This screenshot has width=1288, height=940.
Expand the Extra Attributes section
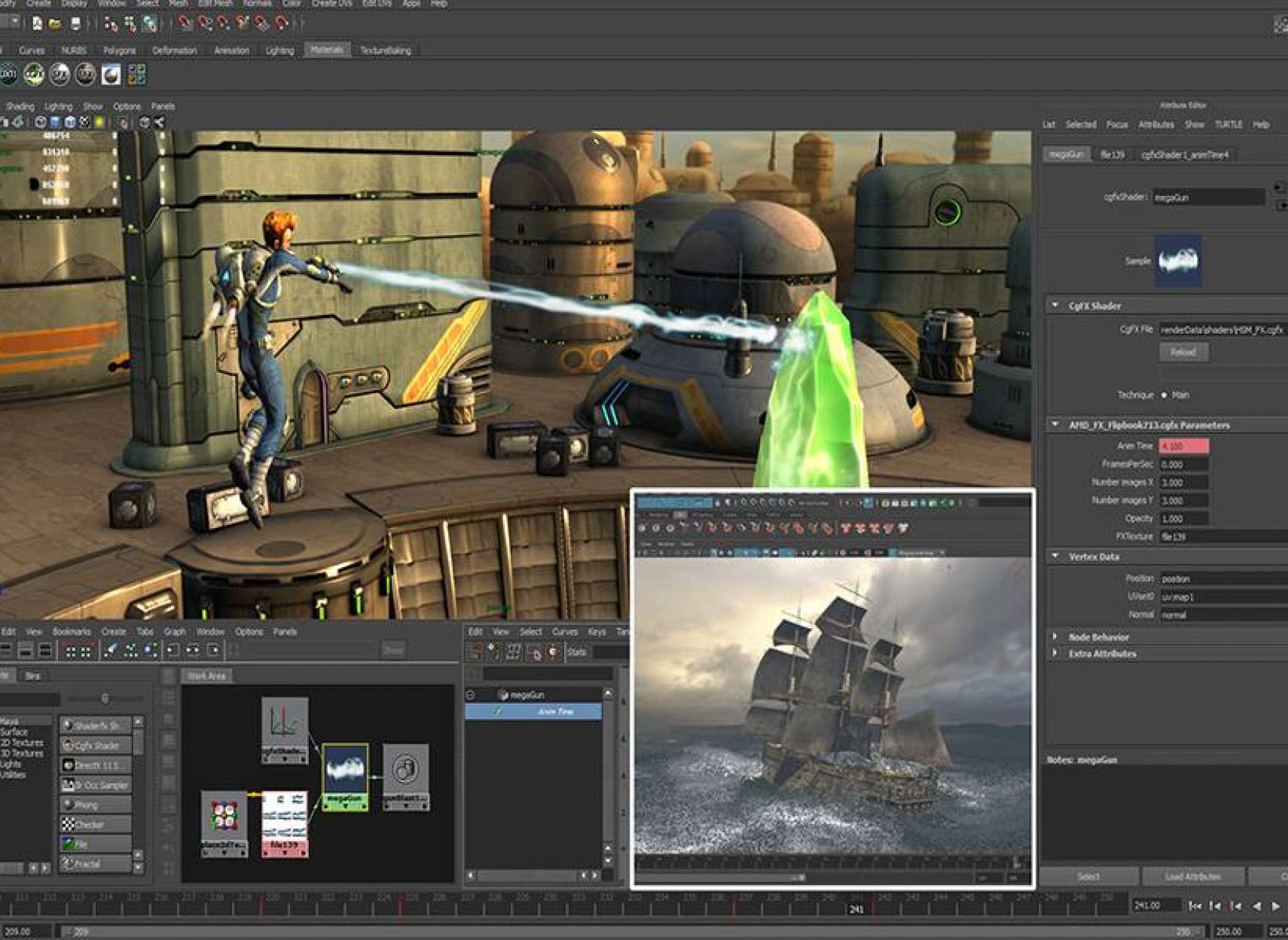1055,654
